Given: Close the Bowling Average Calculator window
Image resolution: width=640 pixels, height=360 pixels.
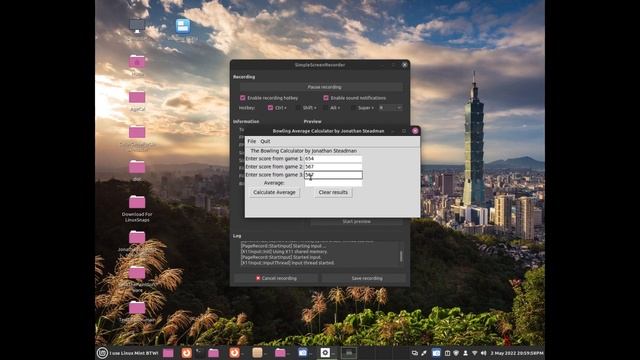Looking at the screenshot, I should pos(415,131).
